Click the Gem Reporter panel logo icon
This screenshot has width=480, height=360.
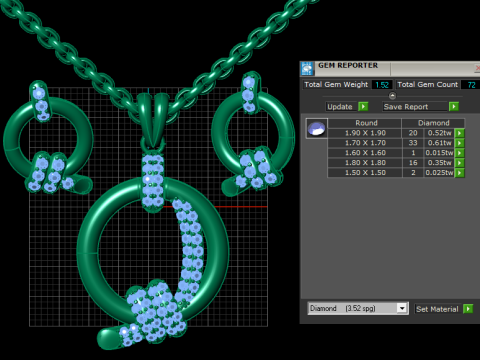tap(307, 69)
